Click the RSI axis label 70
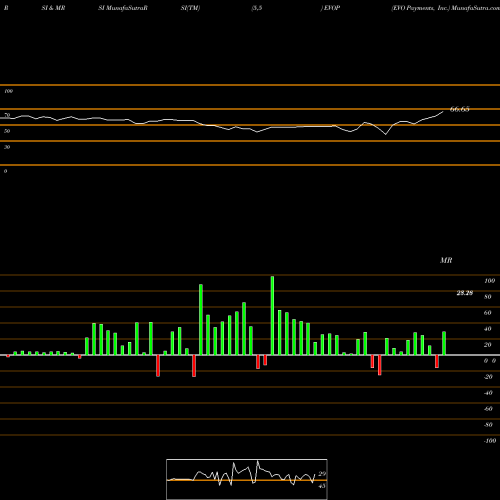The width and height of the screenshot is (500, 500). point(7,115)
